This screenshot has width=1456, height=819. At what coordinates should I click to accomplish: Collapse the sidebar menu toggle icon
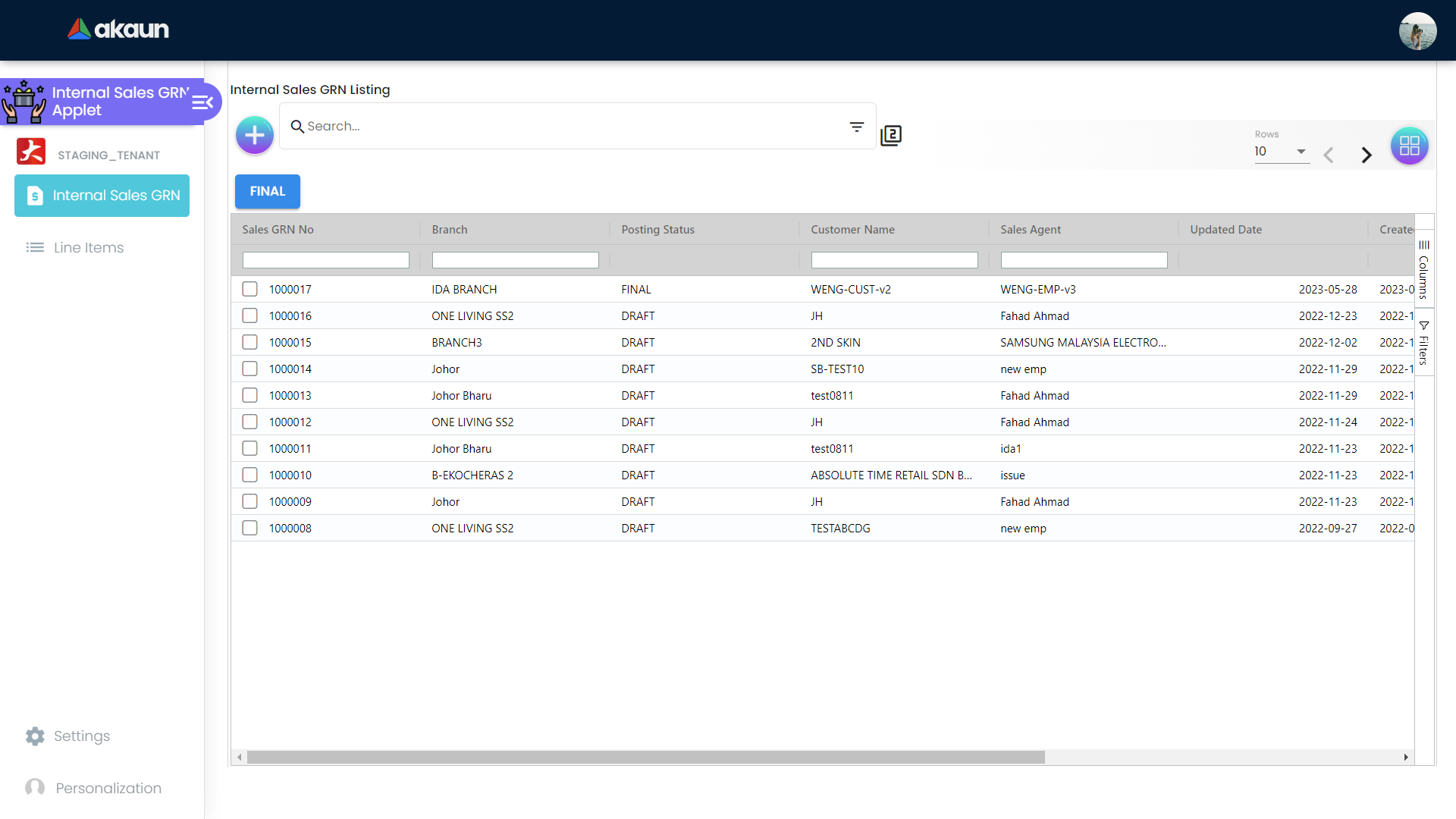[x=202, y=102]
